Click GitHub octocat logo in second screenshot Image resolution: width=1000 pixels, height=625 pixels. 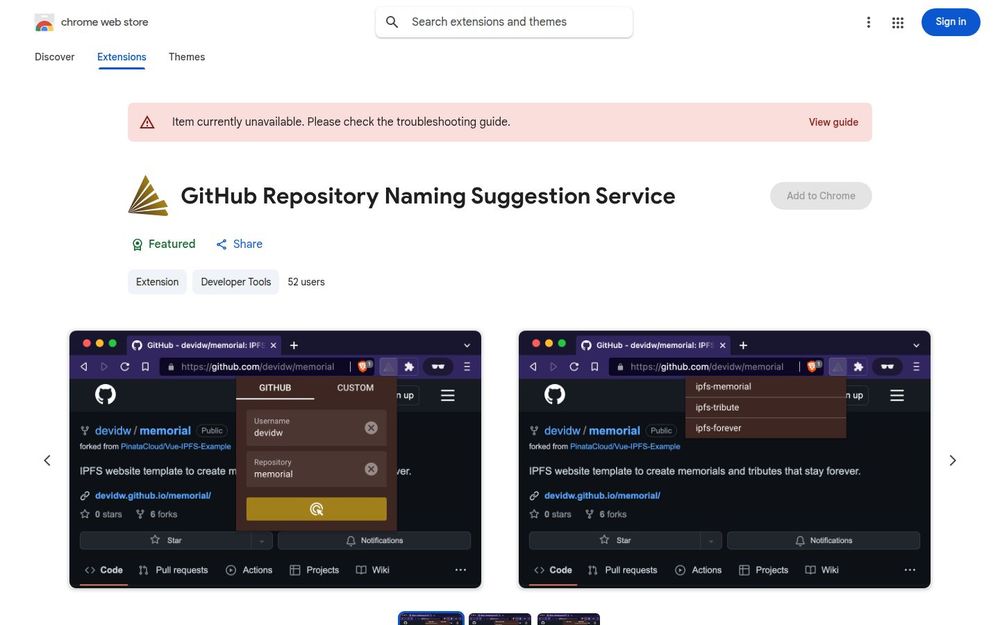555,395
